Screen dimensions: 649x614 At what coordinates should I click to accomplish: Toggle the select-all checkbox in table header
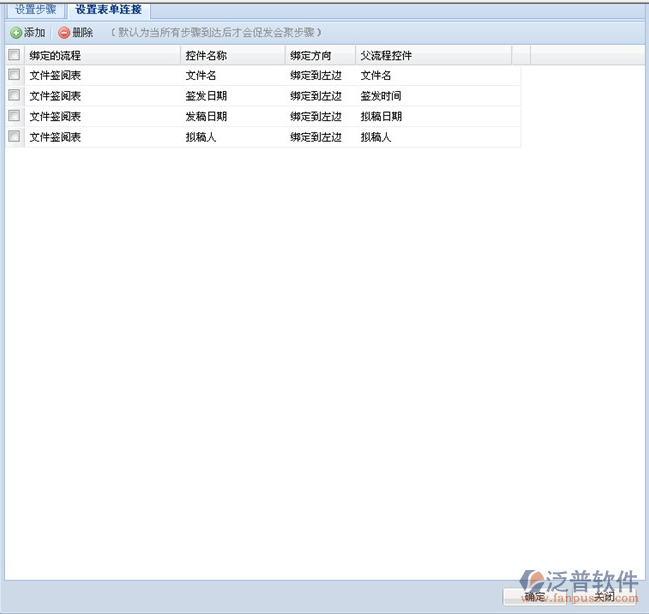(x=14, y=56)
